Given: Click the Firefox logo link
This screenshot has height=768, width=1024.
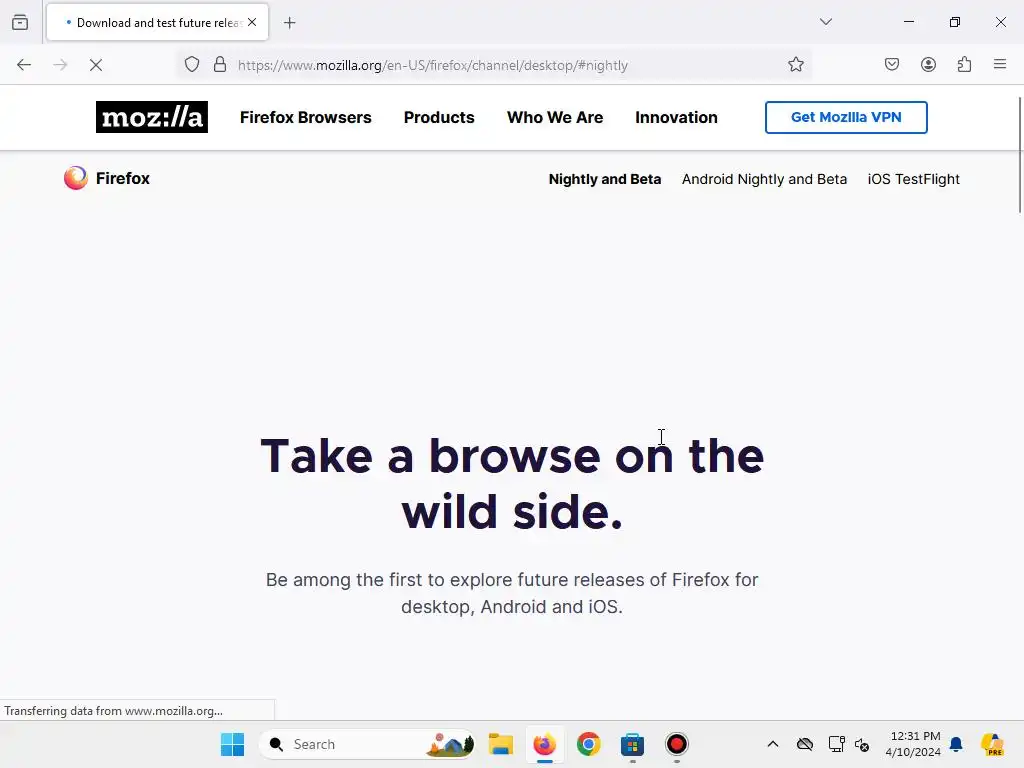Looking at the screenshot, I should click(107, 178).
